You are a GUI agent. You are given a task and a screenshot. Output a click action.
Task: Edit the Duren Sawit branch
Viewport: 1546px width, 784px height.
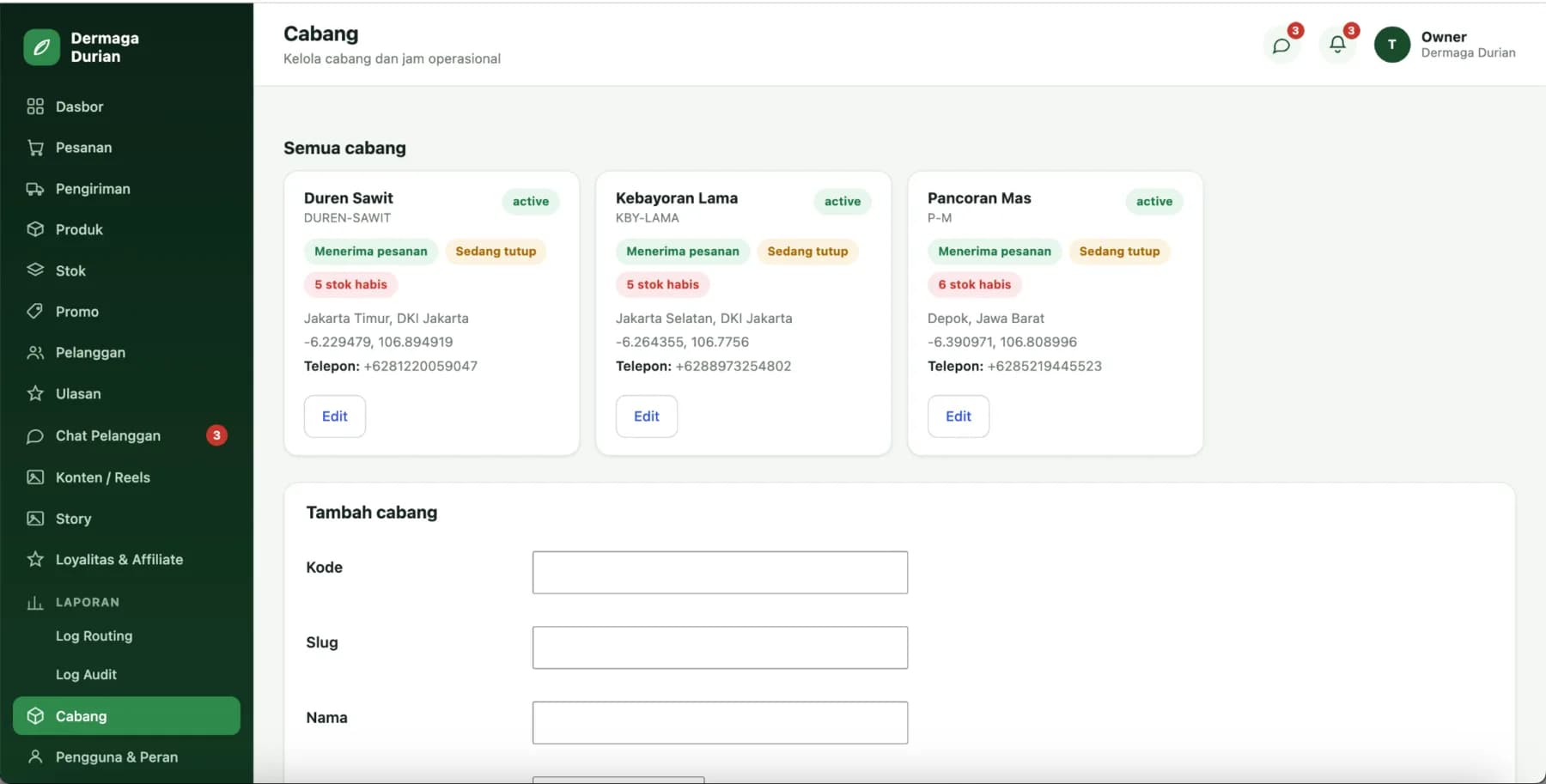tap(335, 416)
